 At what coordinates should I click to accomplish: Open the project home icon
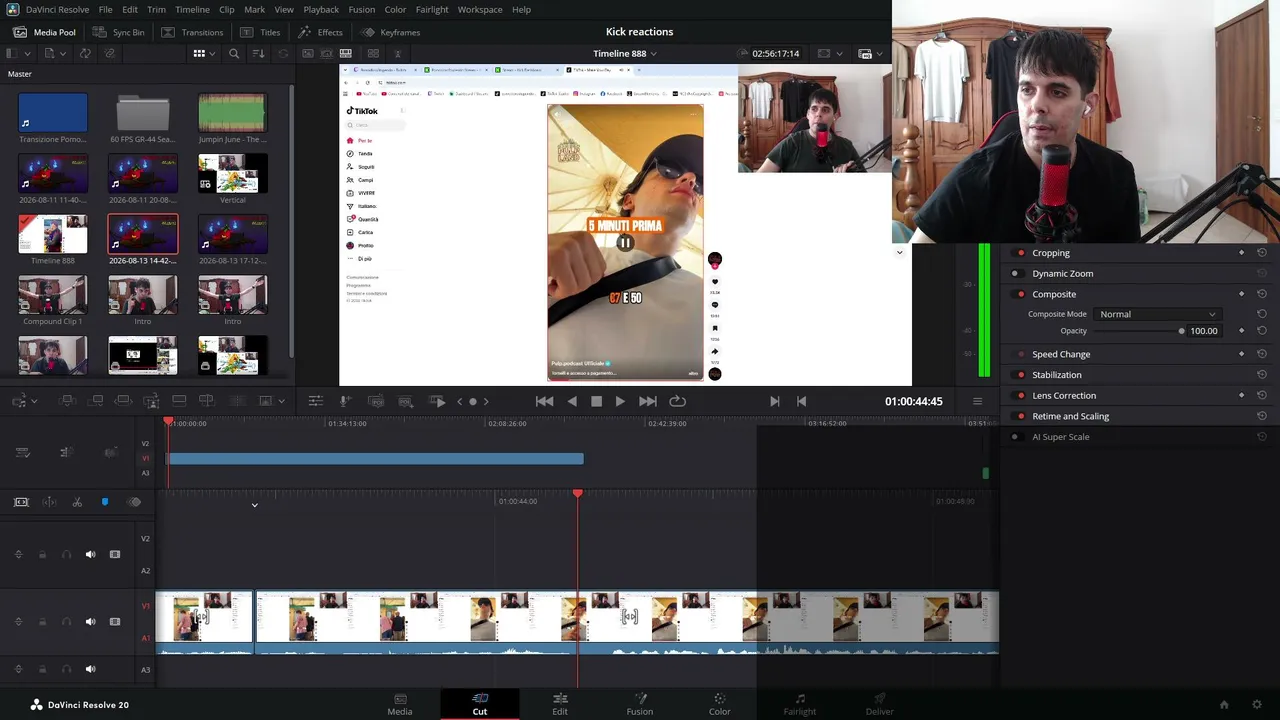(1223, 705)
